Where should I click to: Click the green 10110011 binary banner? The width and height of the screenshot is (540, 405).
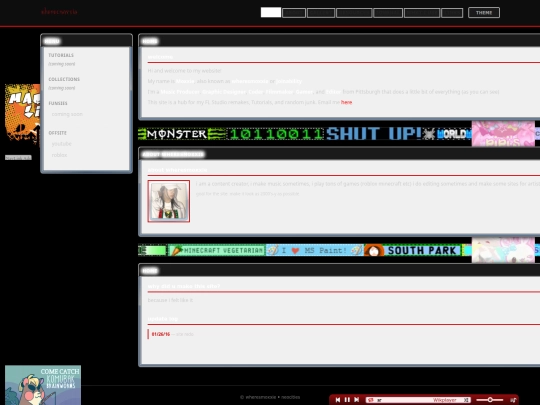[x=276, y=134]
